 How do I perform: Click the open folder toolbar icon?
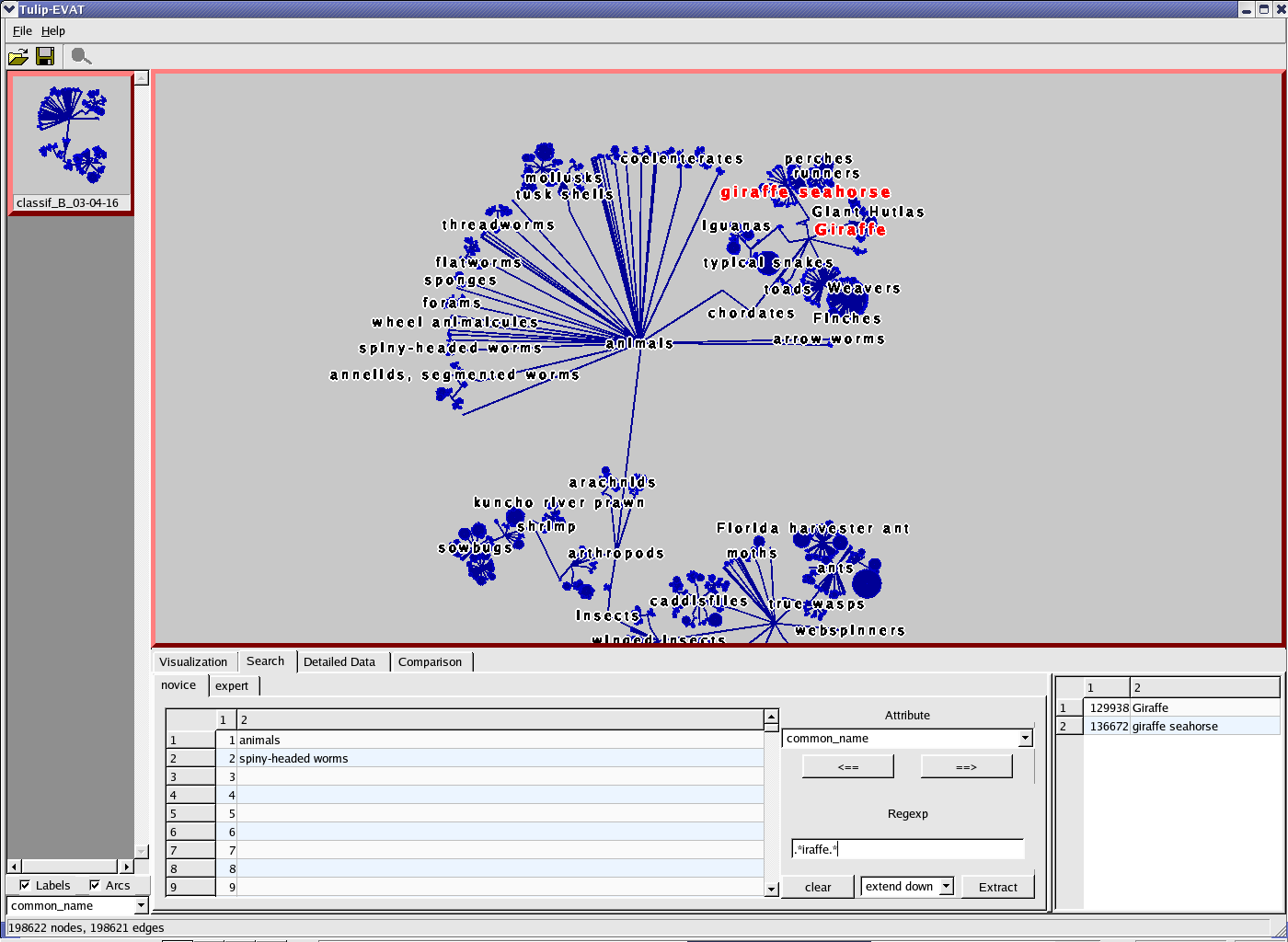[17, 57]
